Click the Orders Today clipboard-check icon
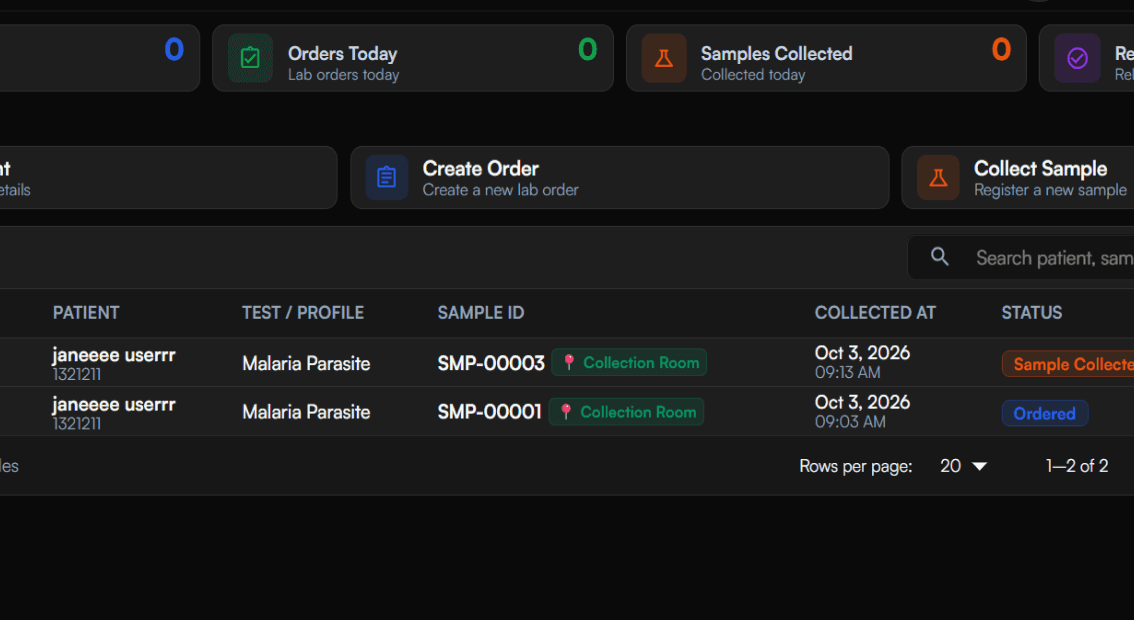Viewport: 1134px width, 620px height. click(250, 58)
